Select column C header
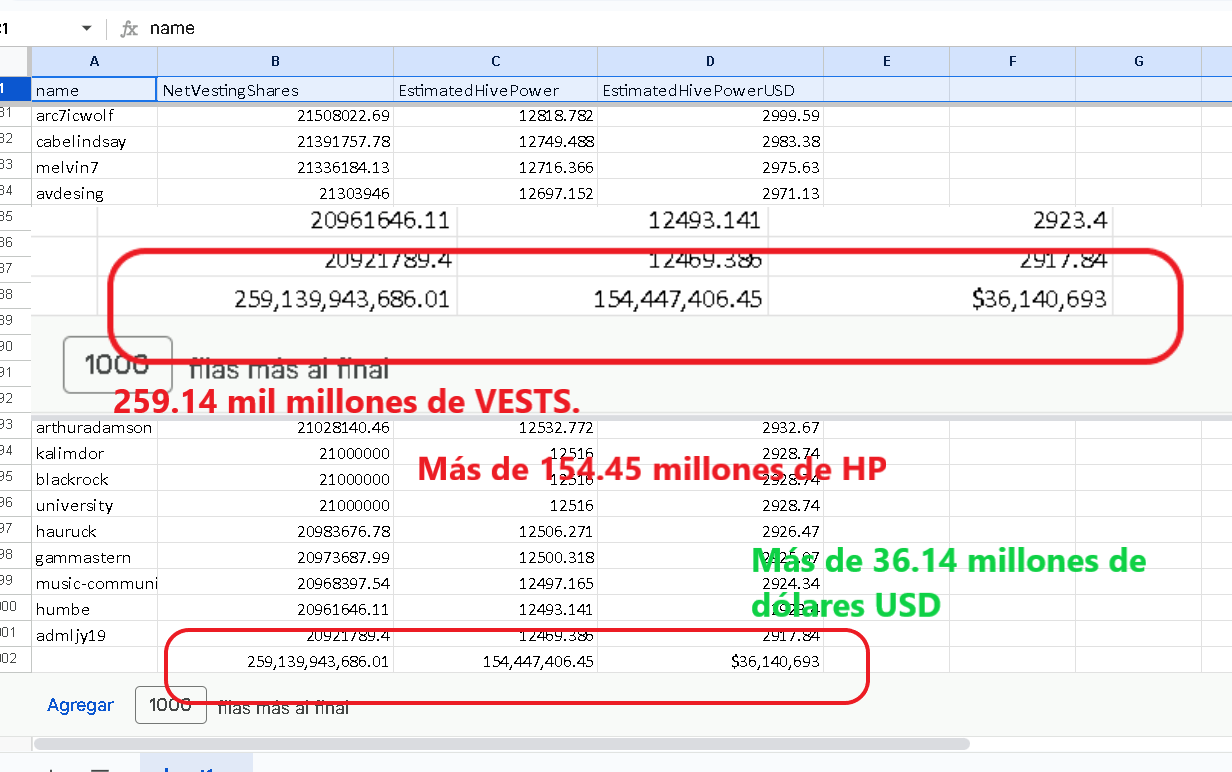Image resolution: width=1232 pixels, height=772 pixels. pos(496,61)
